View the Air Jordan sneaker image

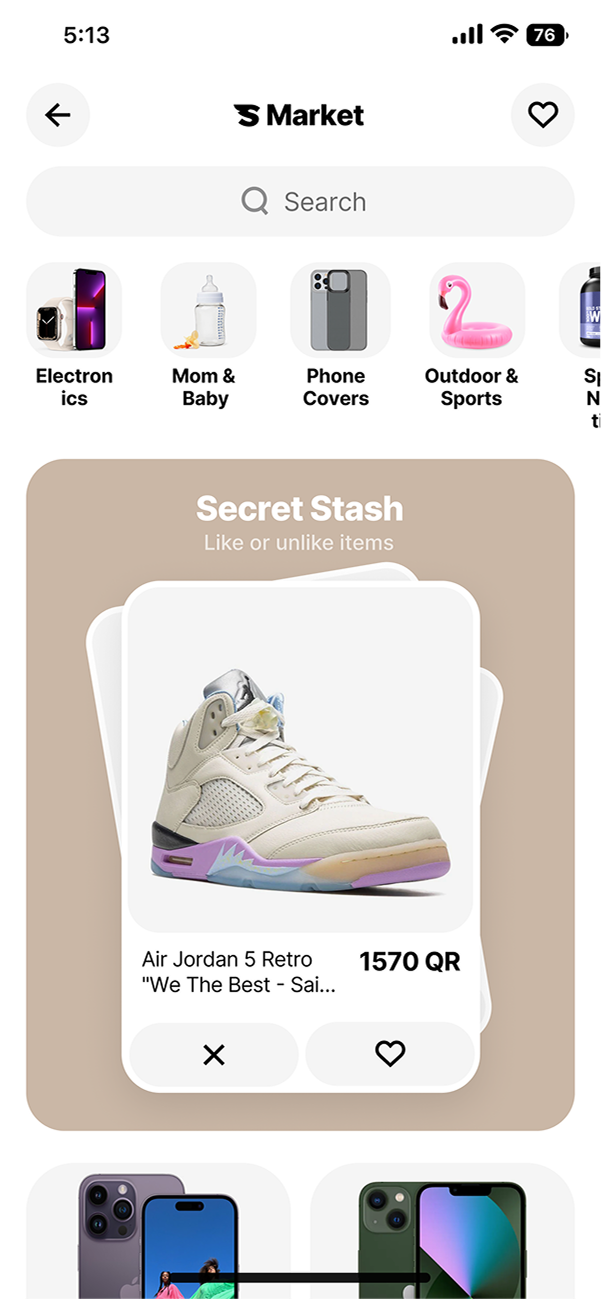(x=300, y=760)
